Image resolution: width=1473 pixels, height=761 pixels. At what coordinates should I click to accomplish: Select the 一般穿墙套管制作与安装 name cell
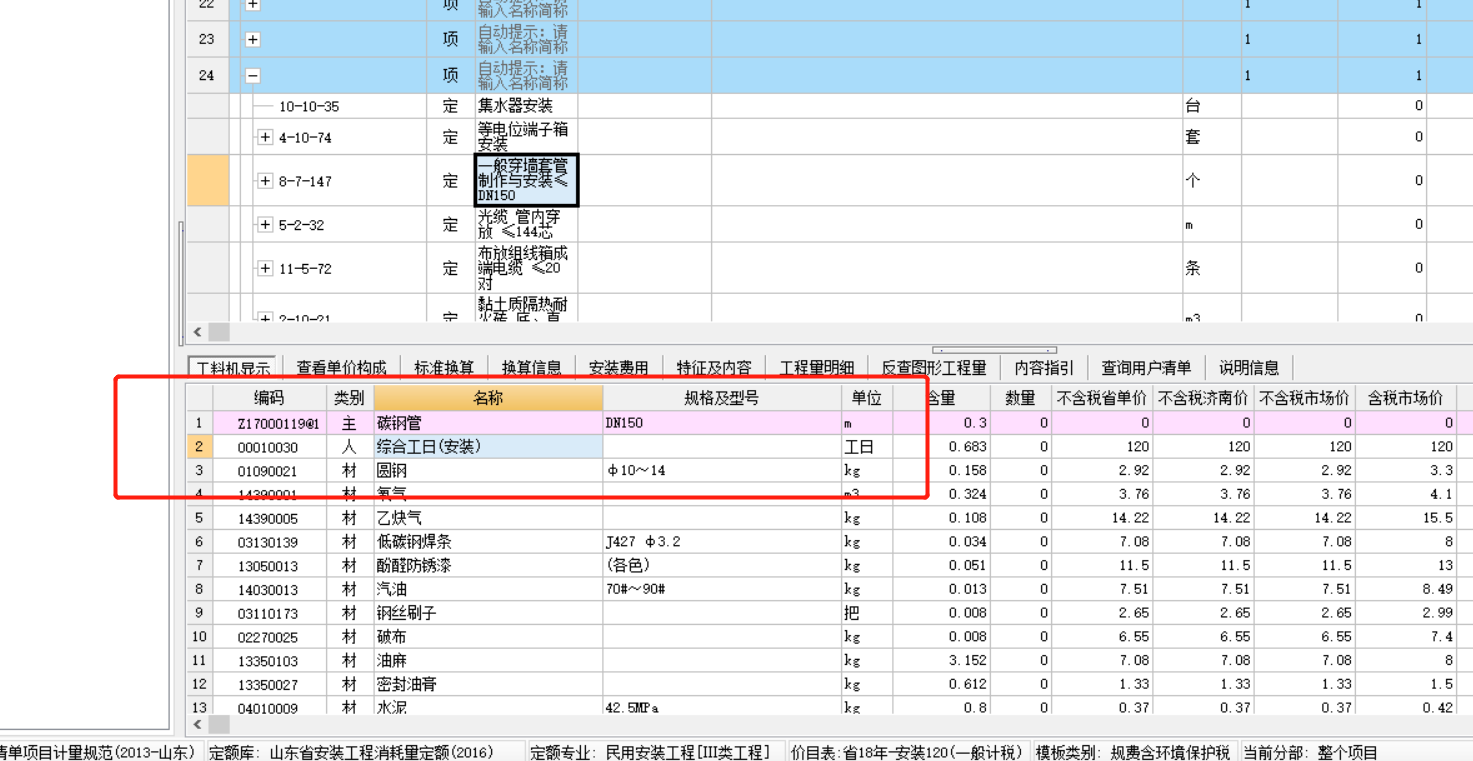[x=526, y=181]
